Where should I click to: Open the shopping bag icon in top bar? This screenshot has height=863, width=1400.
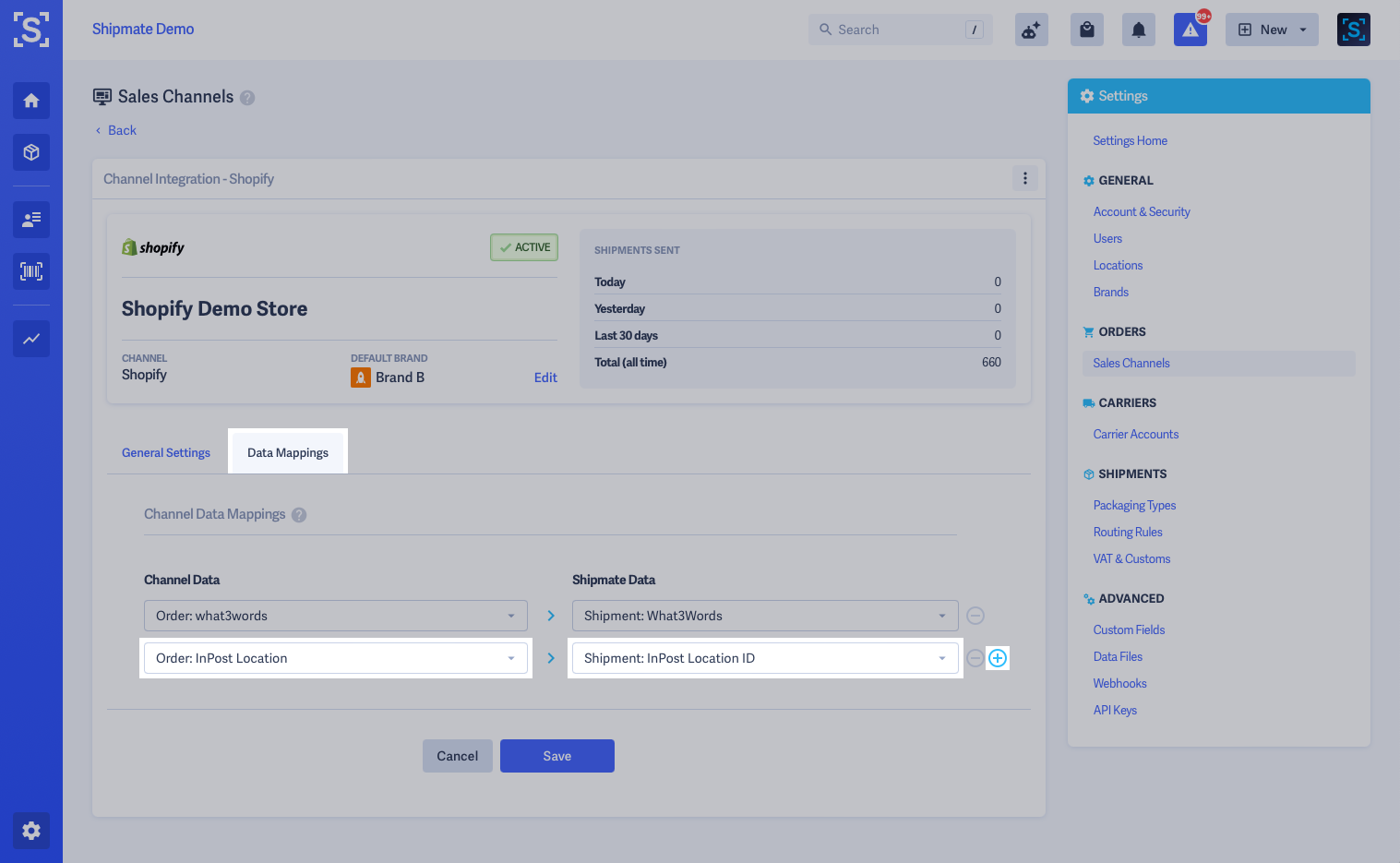[1086, 29]
